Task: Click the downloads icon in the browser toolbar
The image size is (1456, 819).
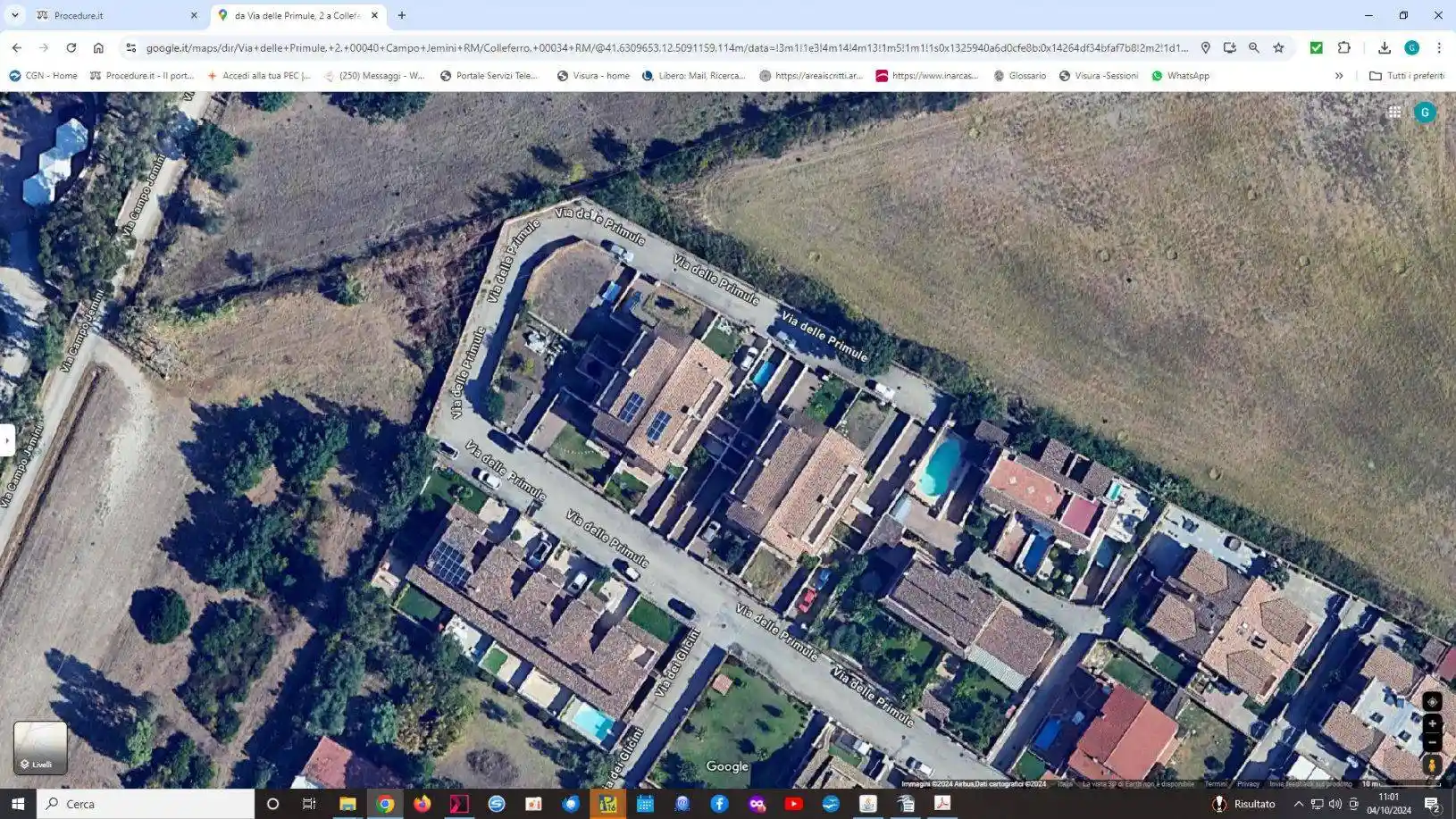Action: (1384, 47)
